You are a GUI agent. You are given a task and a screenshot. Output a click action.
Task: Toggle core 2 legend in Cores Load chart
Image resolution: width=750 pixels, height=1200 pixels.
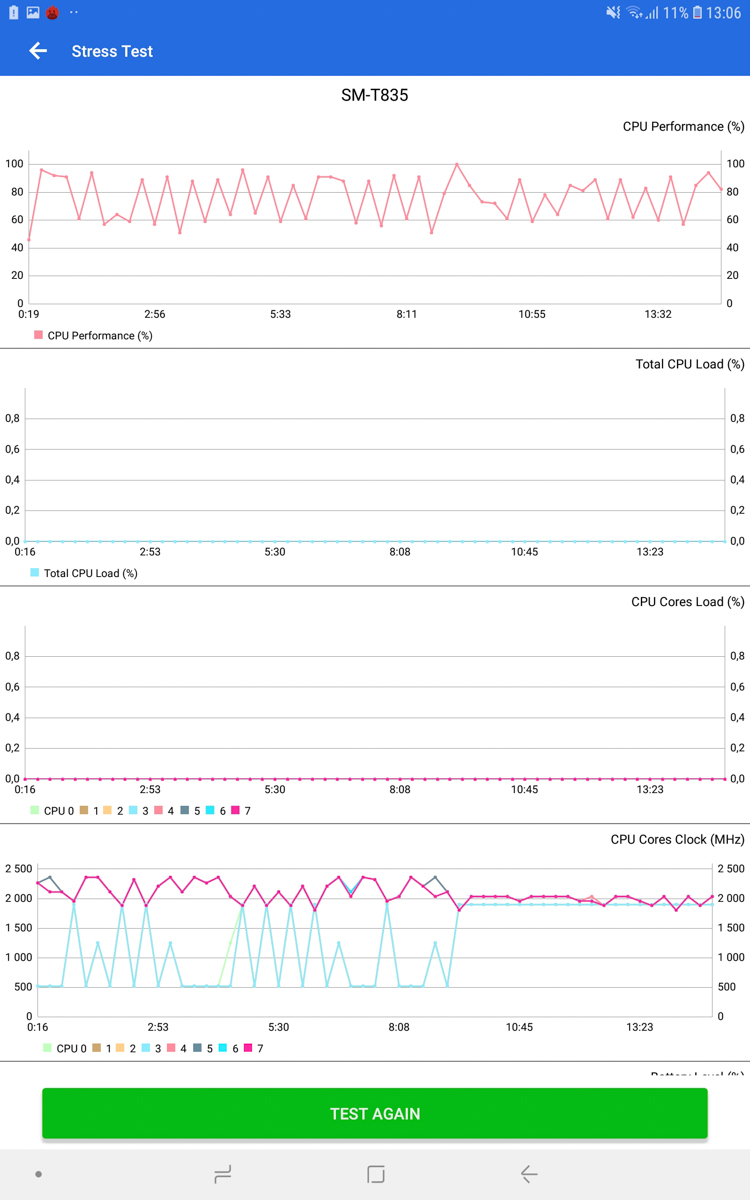[x=113, y=811]
